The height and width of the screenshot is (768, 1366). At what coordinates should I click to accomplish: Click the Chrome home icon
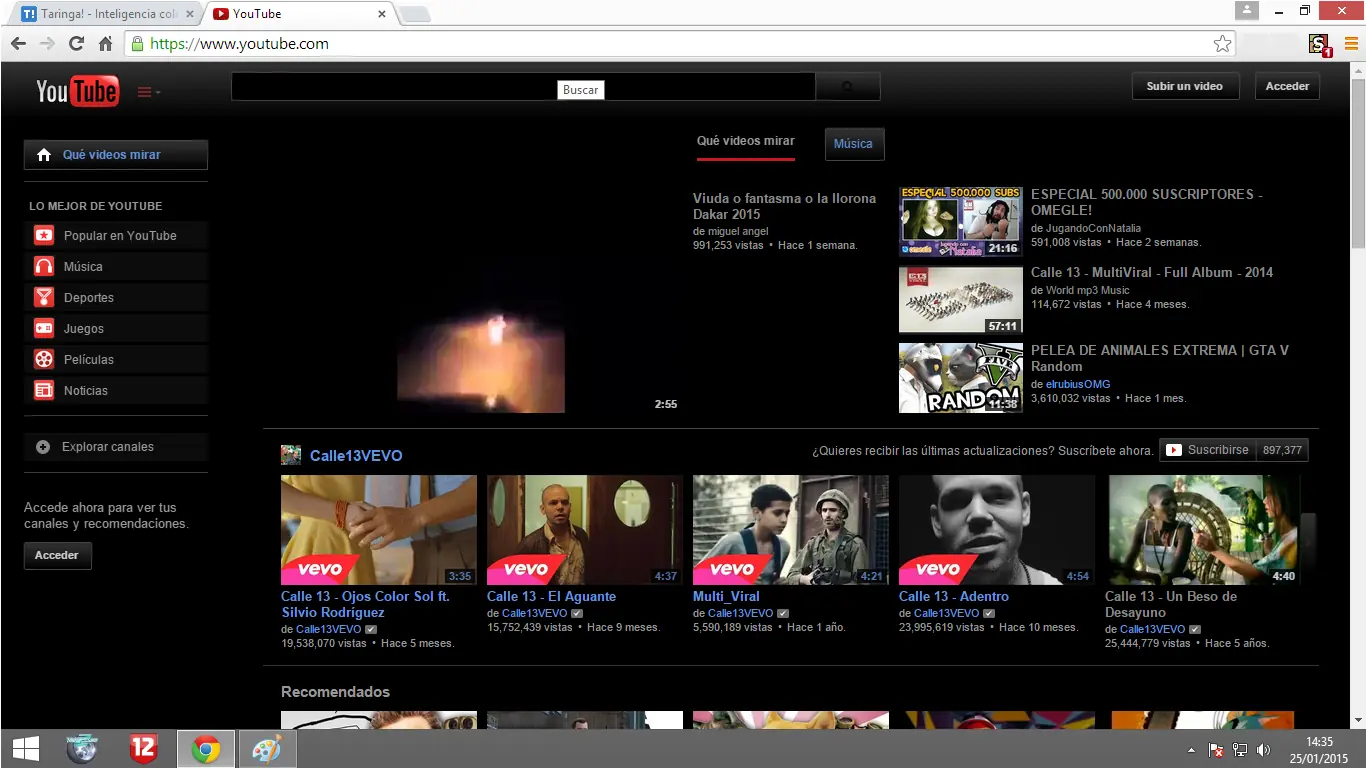click(105, 44)
